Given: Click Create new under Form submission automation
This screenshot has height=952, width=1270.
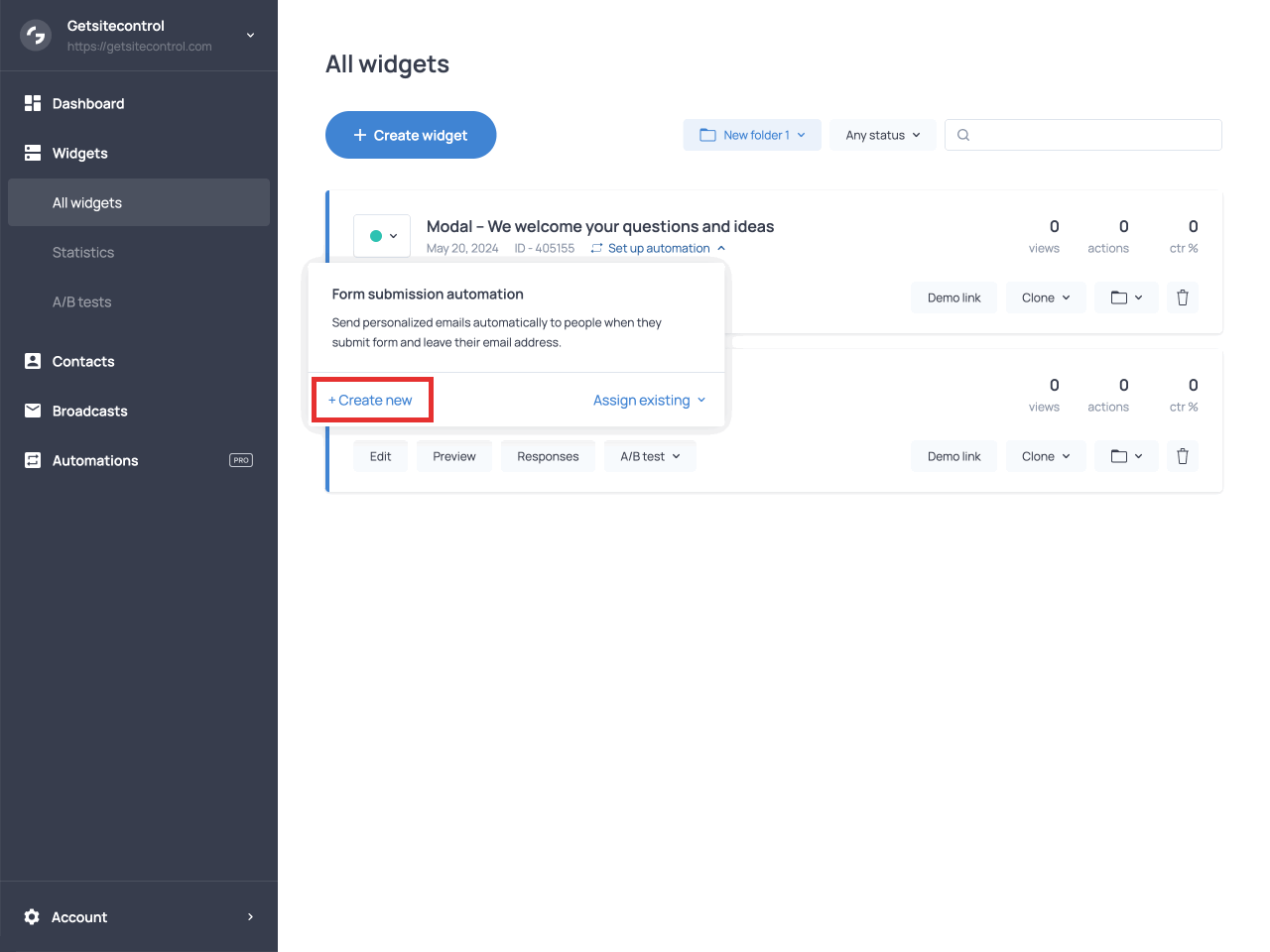Looking at the screenshot, I should 372,400.
